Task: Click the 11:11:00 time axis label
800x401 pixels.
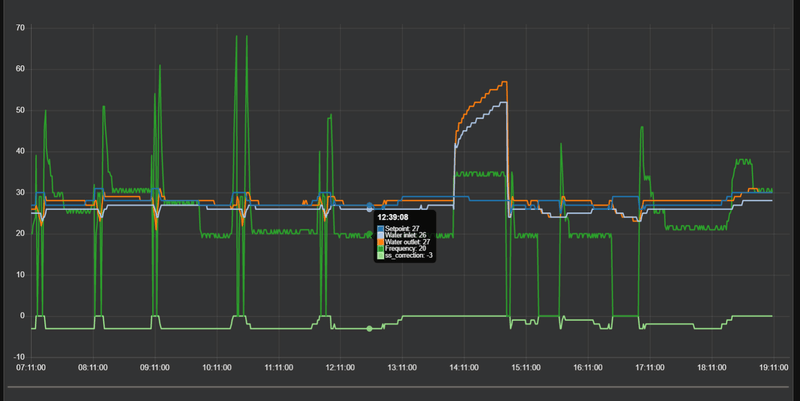Action: 279,367
